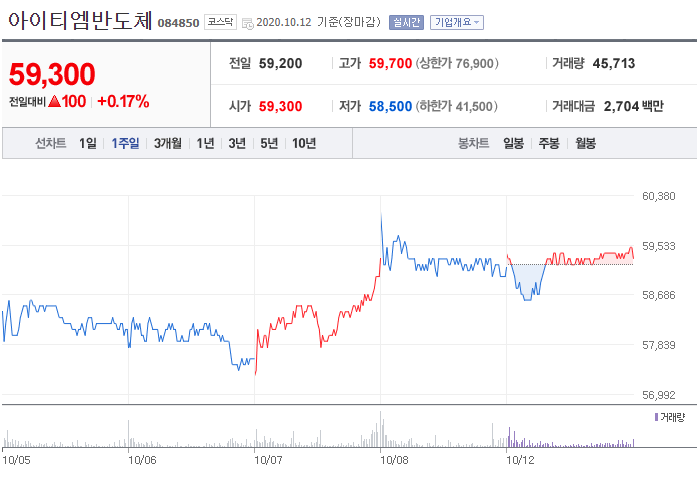Click the 10/07 date axis label
The width and height of the screenshot is (697, 478).
268,460
